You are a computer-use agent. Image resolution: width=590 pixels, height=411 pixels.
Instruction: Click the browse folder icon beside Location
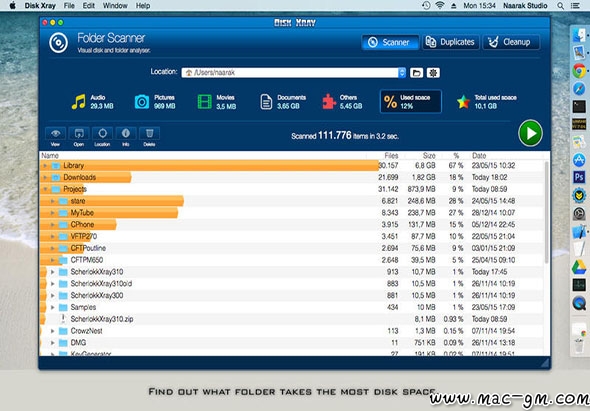click(x=416, y=73)
